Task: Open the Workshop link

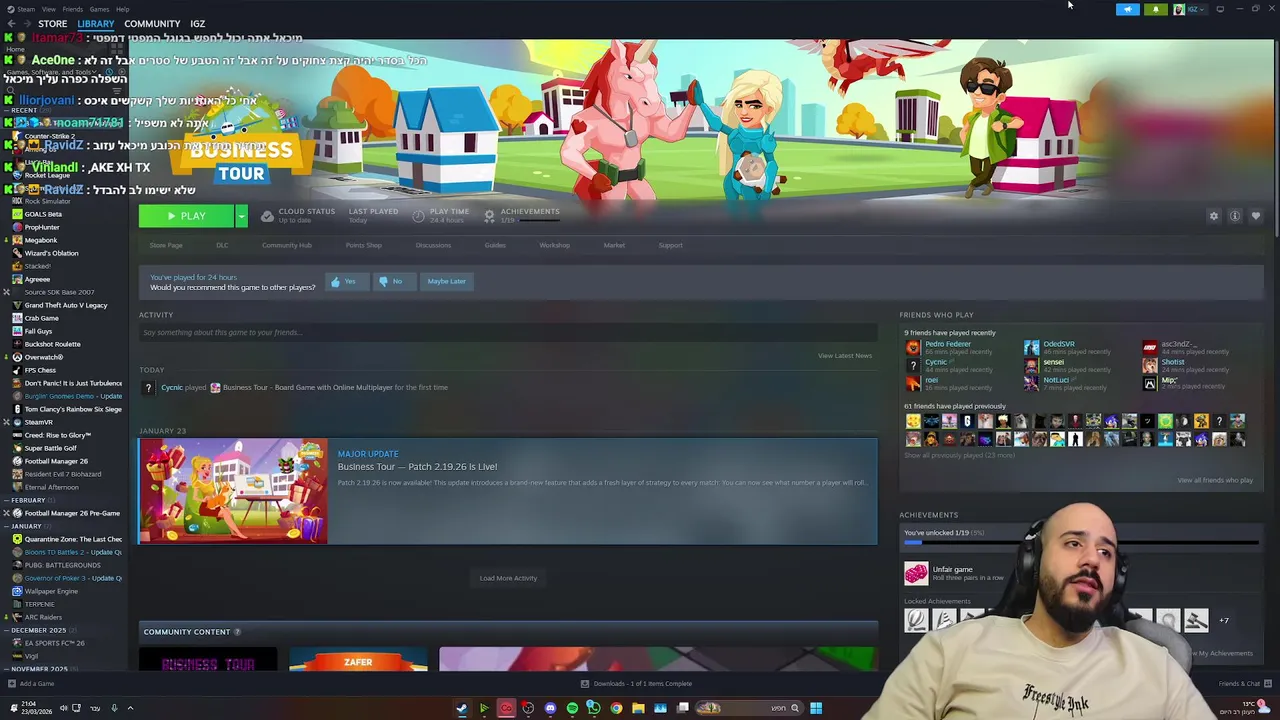Action: tap(554, 245)
